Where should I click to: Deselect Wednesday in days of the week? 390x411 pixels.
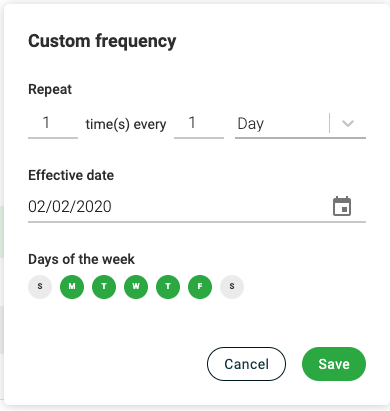pyautogui.click(x=136, y=287)
